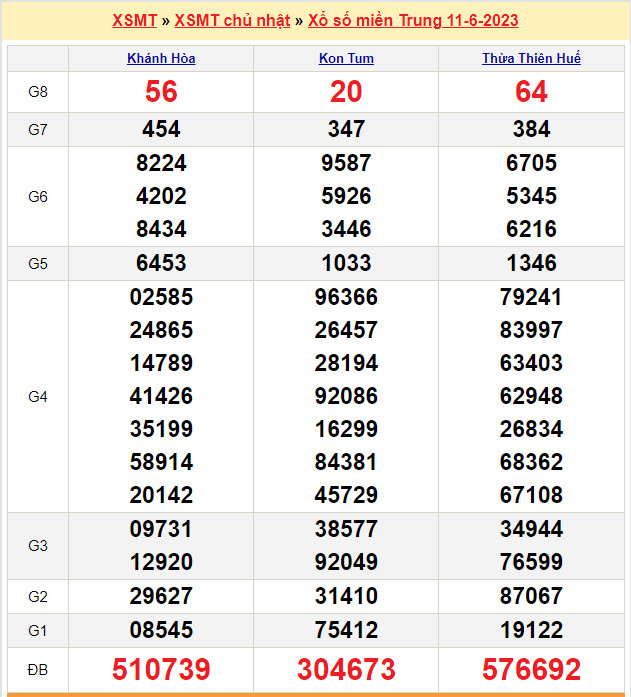
Task: Select the G8 result 56
Action: click(161, 92)
